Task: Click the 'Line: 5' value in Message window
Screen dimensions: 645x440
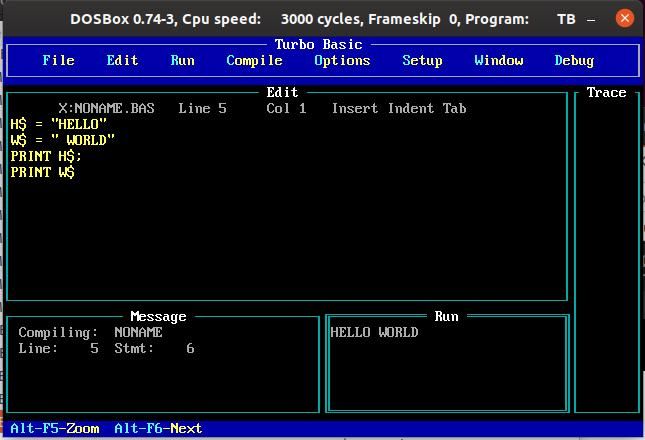Action: click(x=58, y=349)
